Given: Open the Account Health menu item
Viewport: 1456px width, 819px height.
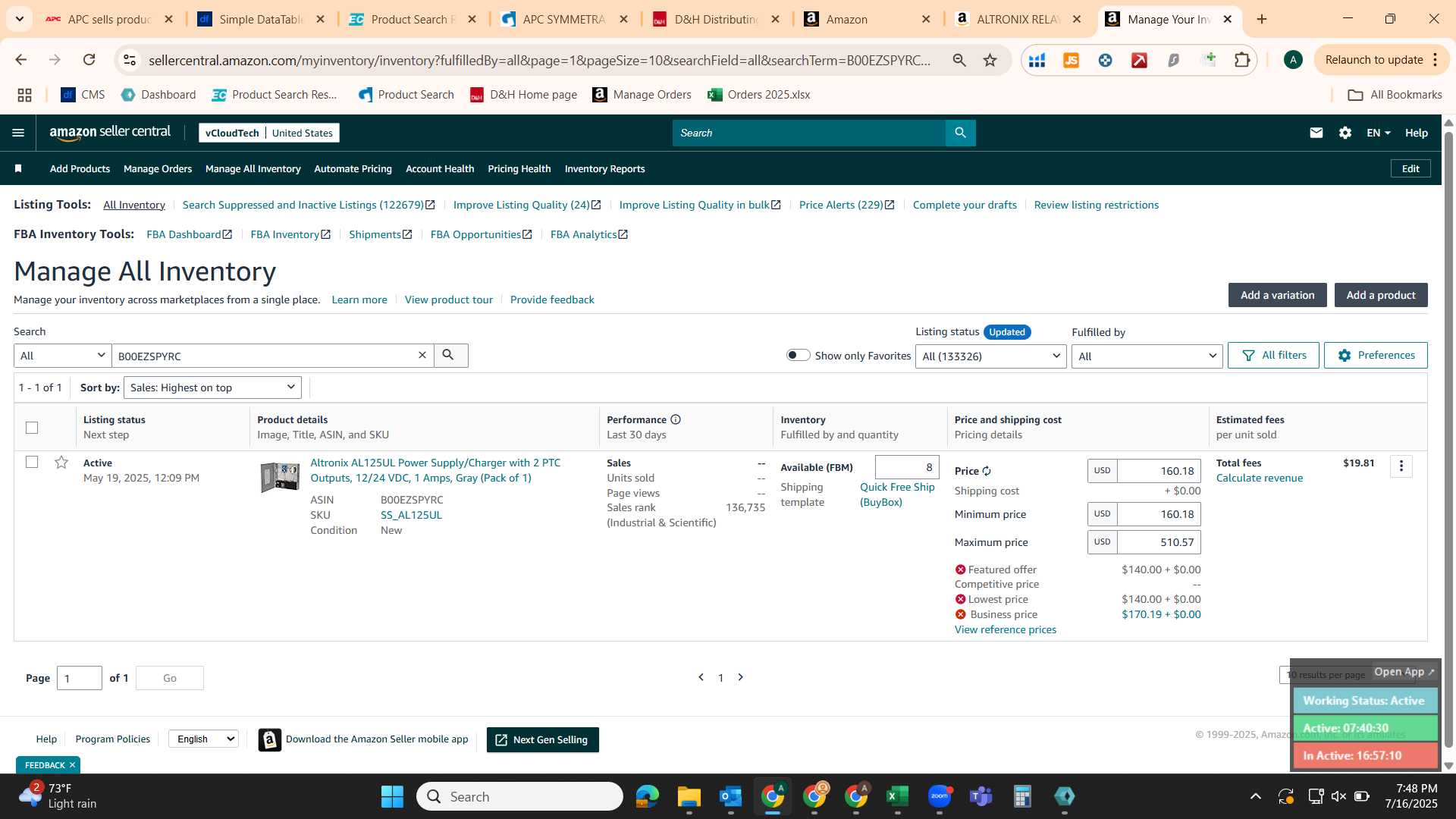Looking at the screenshot, I should 440,168.
